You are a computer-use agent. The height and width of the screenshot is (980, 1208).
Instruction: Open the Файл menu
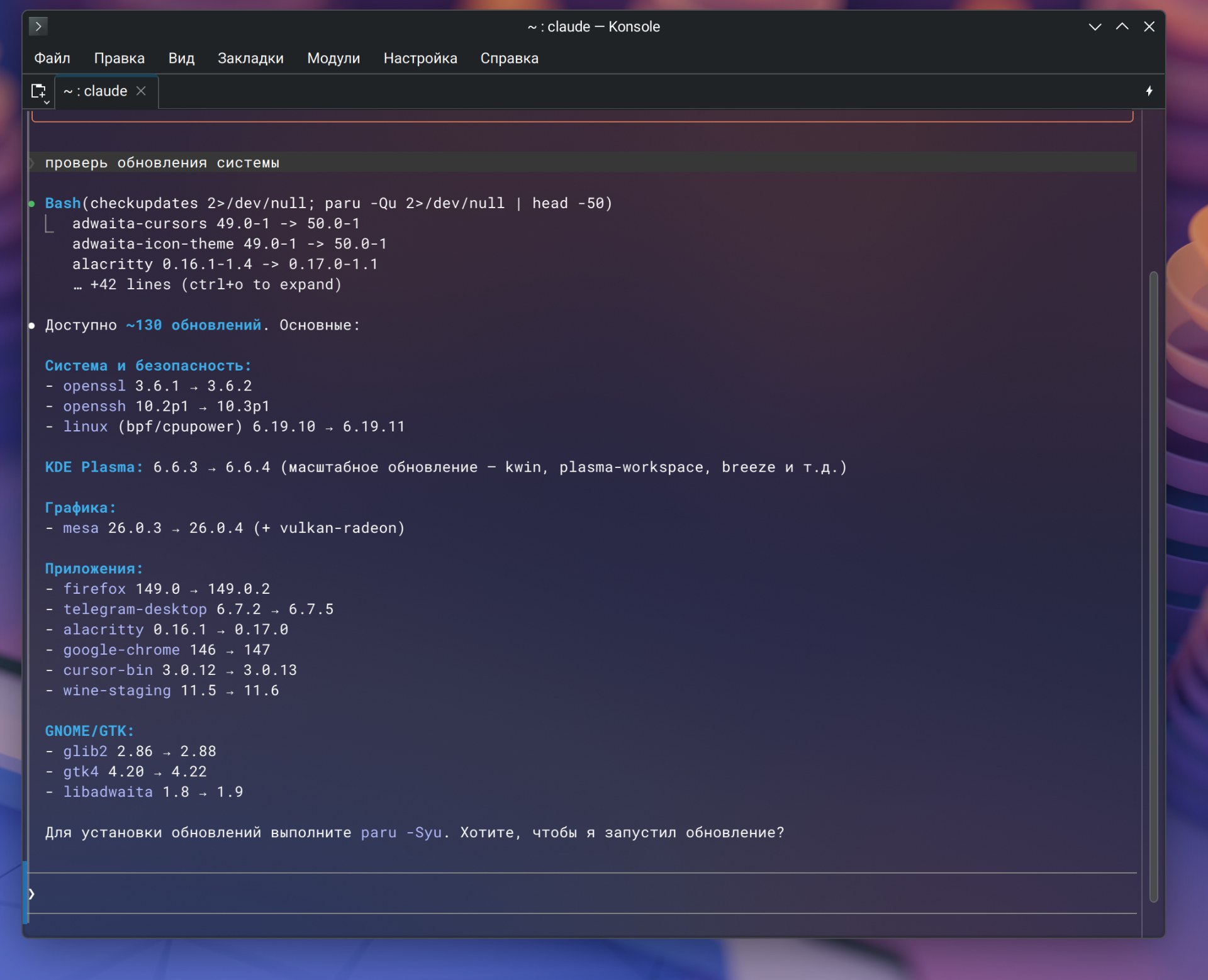(x=52, y=58)
